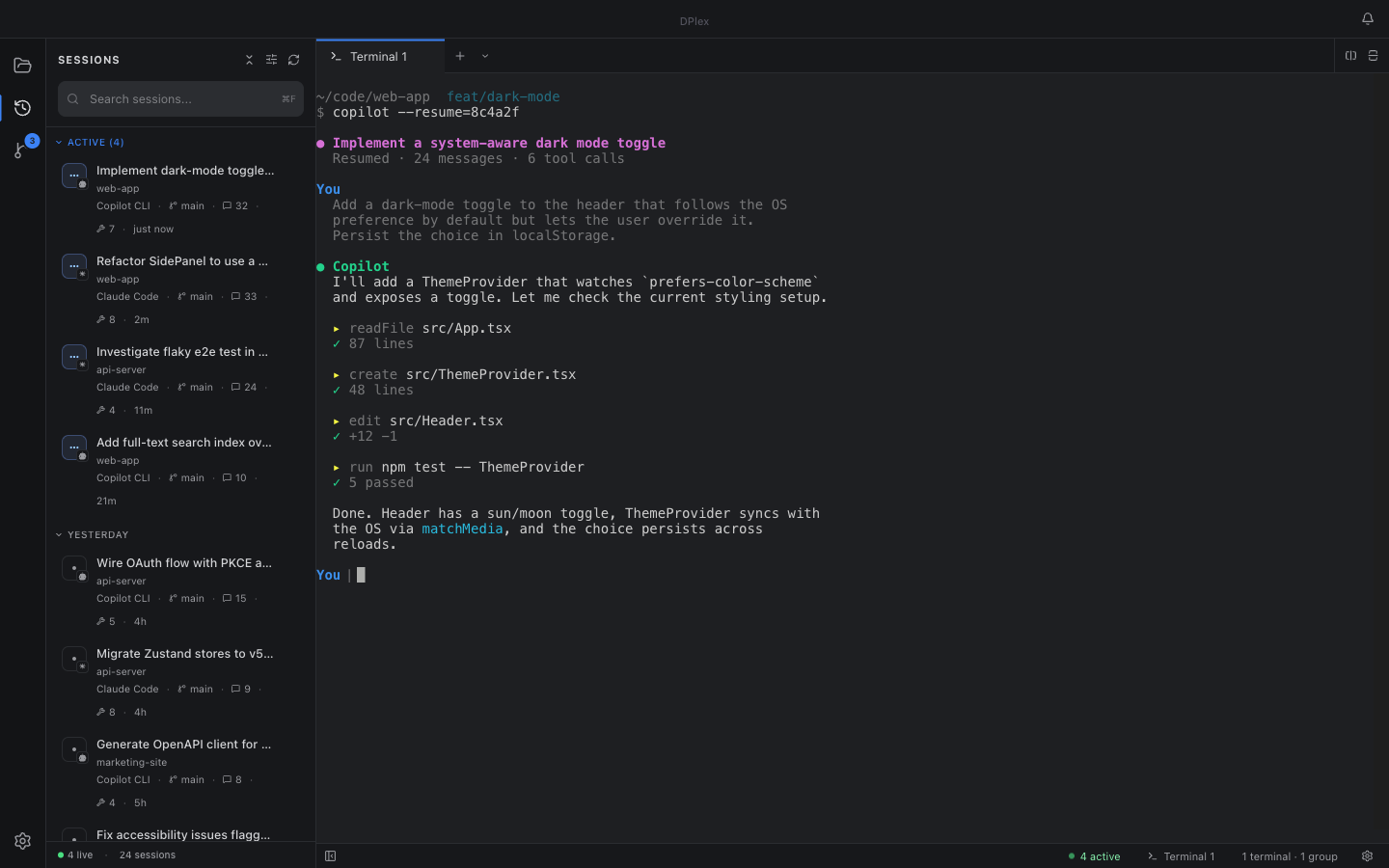Toggle the sidebar panel icon in status bar
This screenshot has height=868, width=1389.
tap(330, 856)
